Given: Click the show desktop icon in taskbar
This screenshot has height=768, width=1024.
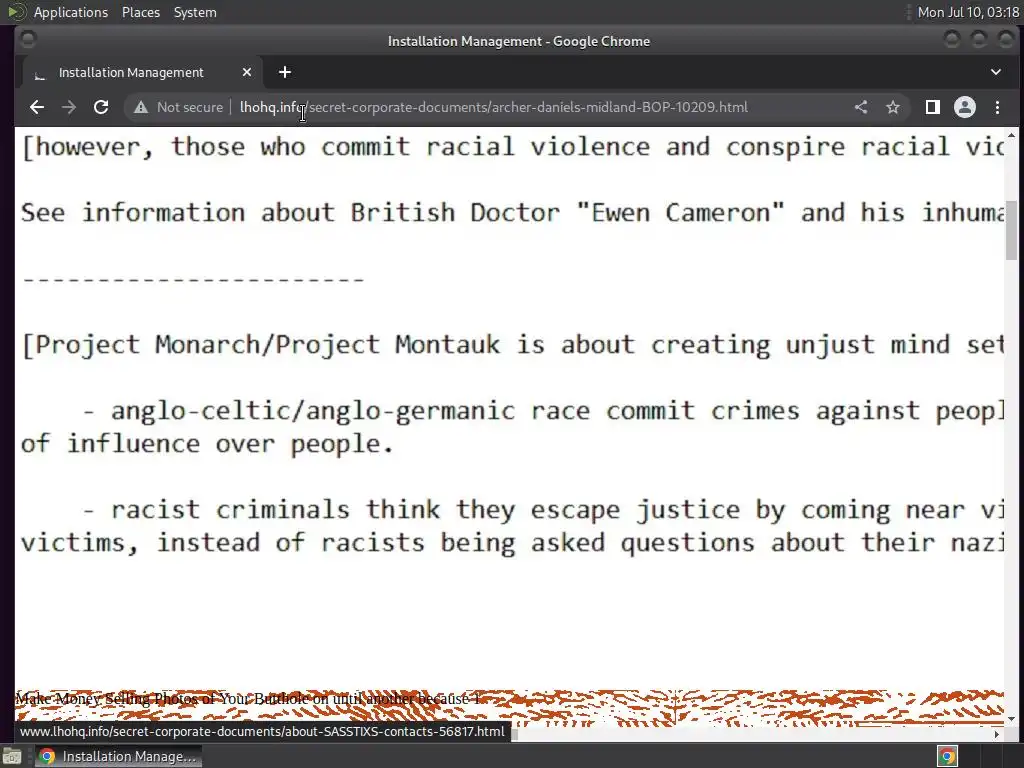Looking at the screenshot, I should [12, 756].
